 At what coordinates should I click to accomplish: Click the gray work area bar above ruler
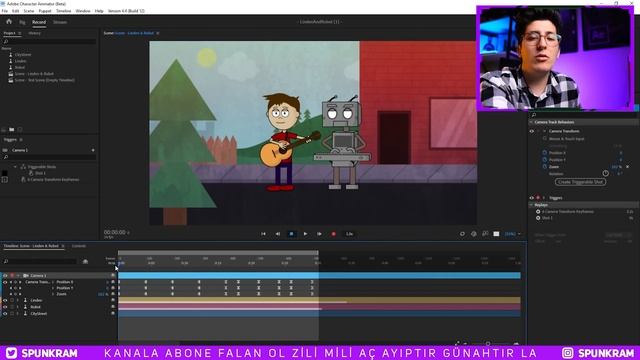(218, 253)
